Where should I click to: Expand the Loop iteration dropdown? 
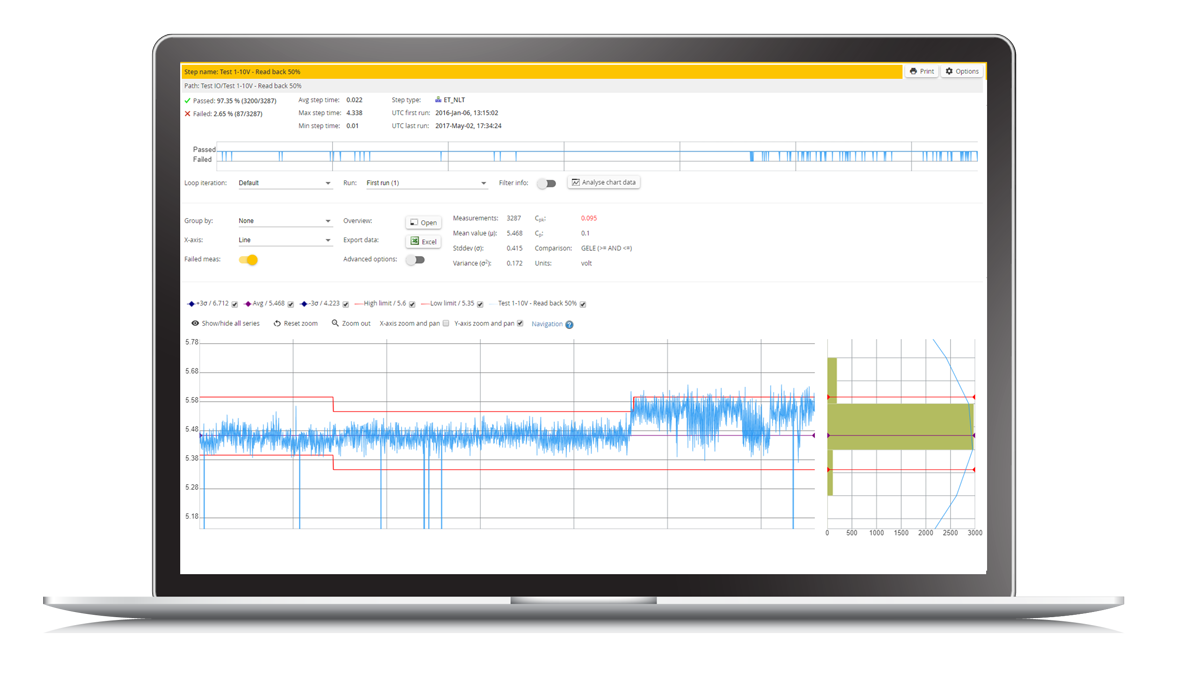click(x=285, y=184)
